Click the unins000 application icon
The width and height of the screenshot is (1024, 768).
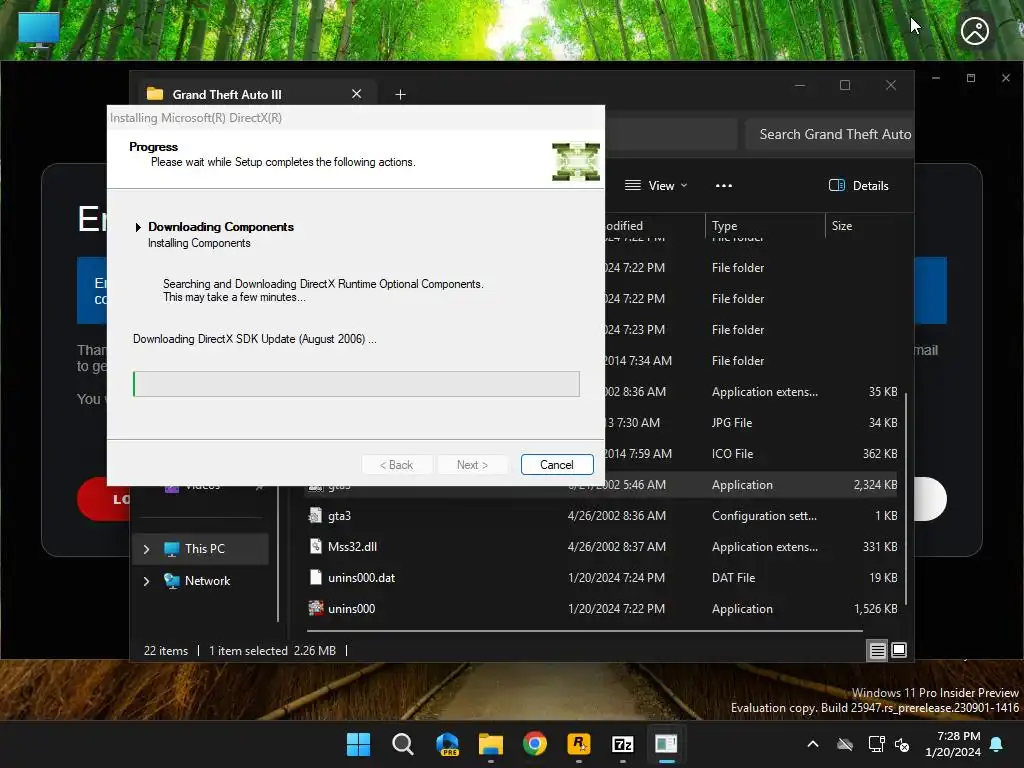point(315,609)
